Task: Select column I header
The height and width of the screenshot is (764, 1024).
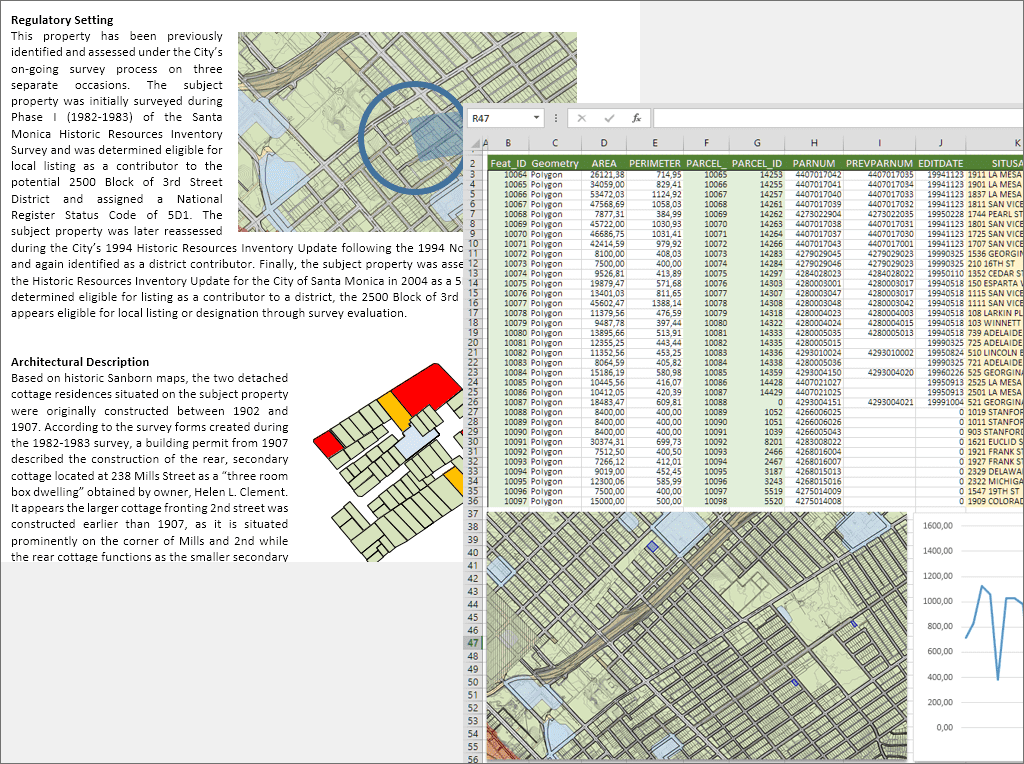Action: 879,143
